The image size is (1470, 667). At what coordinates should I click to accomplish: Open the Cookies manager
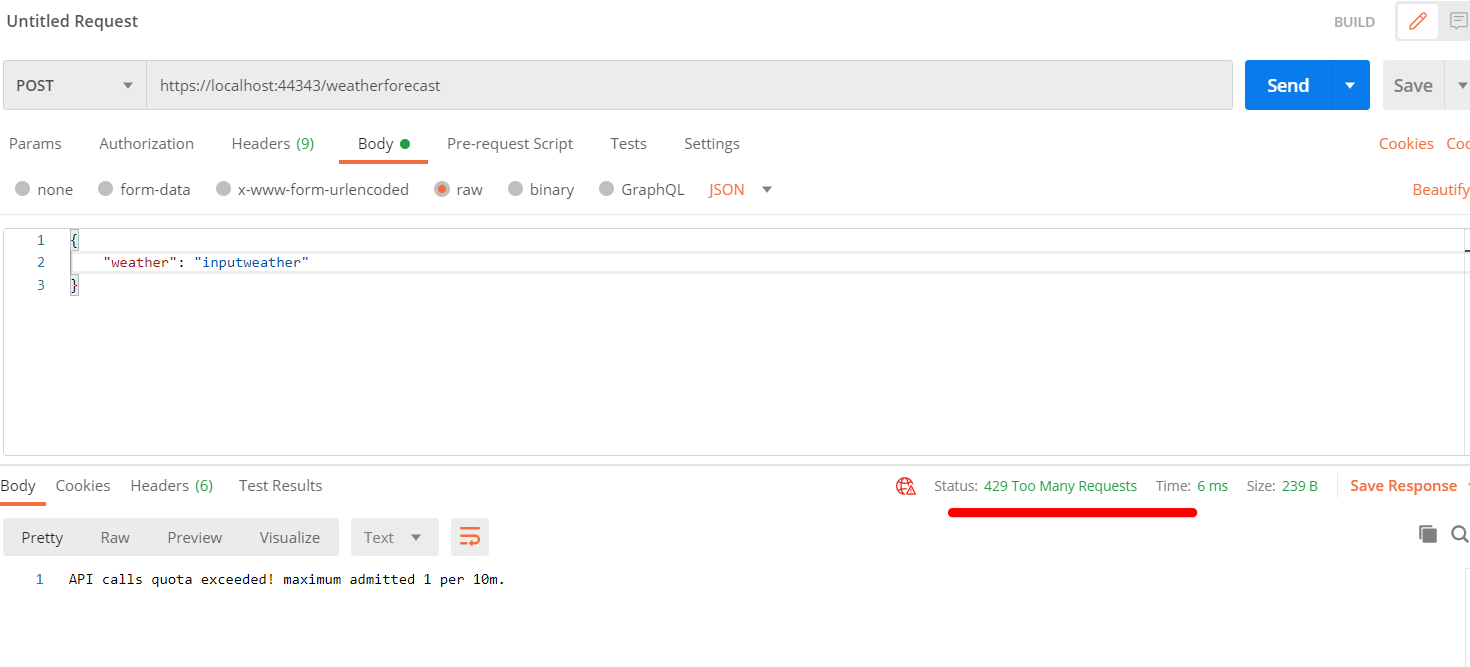pos(1406,143)
